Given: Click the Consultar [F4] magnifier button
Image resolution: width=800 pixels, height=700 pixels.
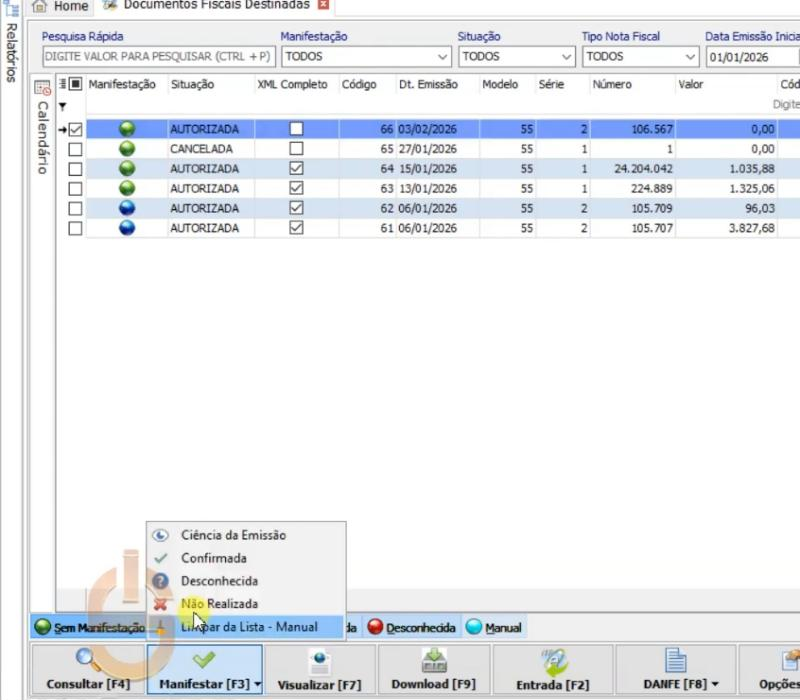Looking at the screenshot, I should (x=88, y=669).
